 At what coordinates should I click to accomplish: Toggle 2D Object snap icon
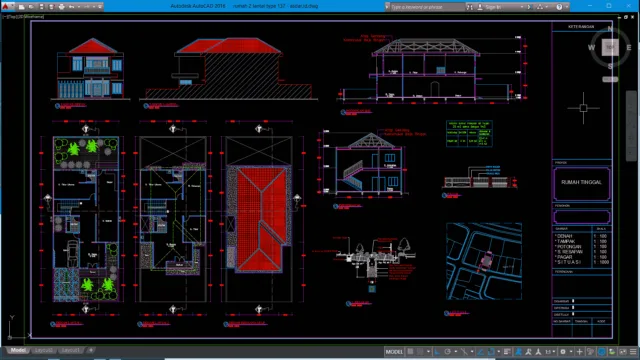[x=491, y=351]
